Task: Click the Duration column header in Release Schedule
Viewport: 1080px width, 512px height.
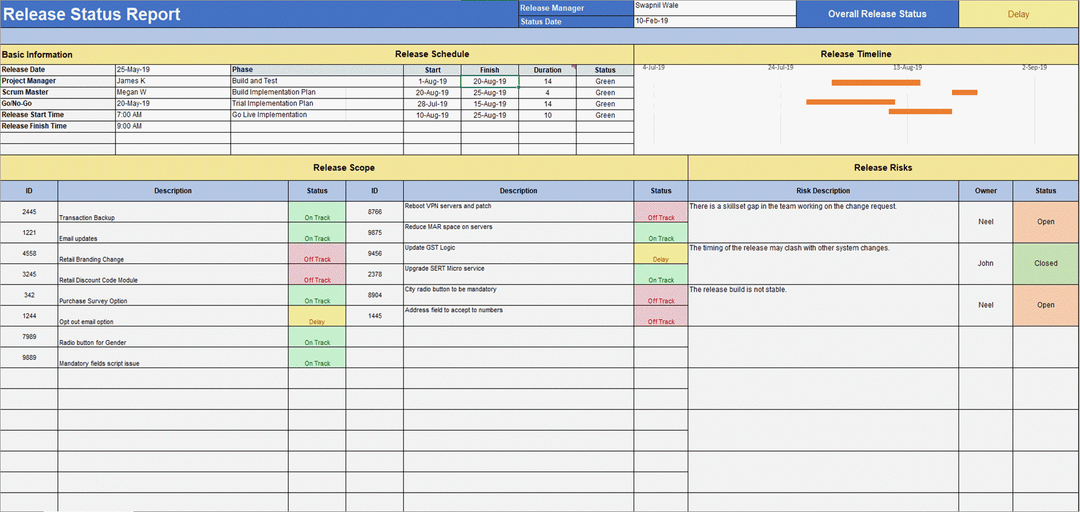Action: (547, 70)
